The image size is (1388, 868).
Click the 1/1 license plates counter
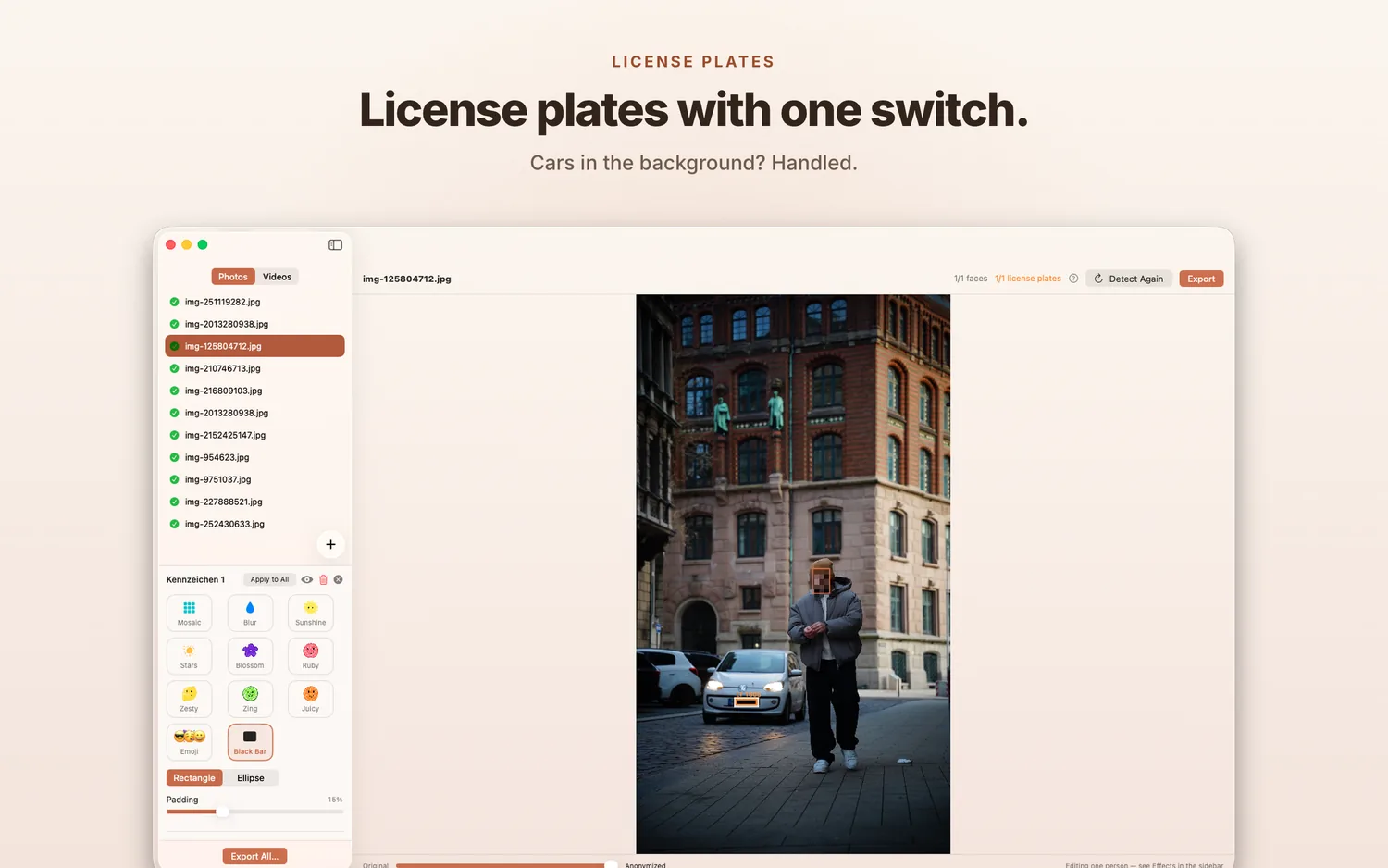coord(1028,279)
